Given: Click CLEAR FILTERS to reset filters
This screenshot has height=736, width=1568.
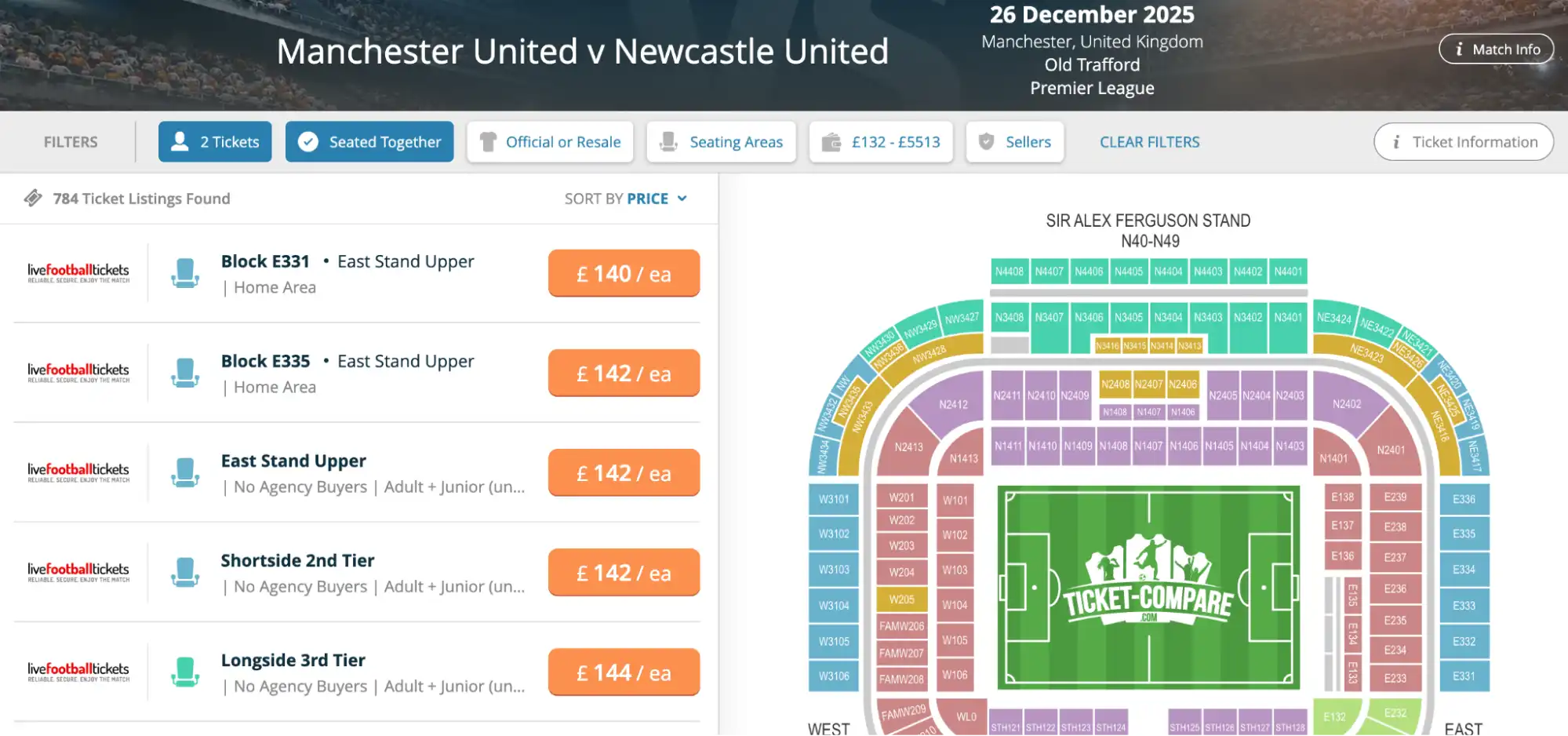Looking at the screenshot, I should (x=1149, y=141).
